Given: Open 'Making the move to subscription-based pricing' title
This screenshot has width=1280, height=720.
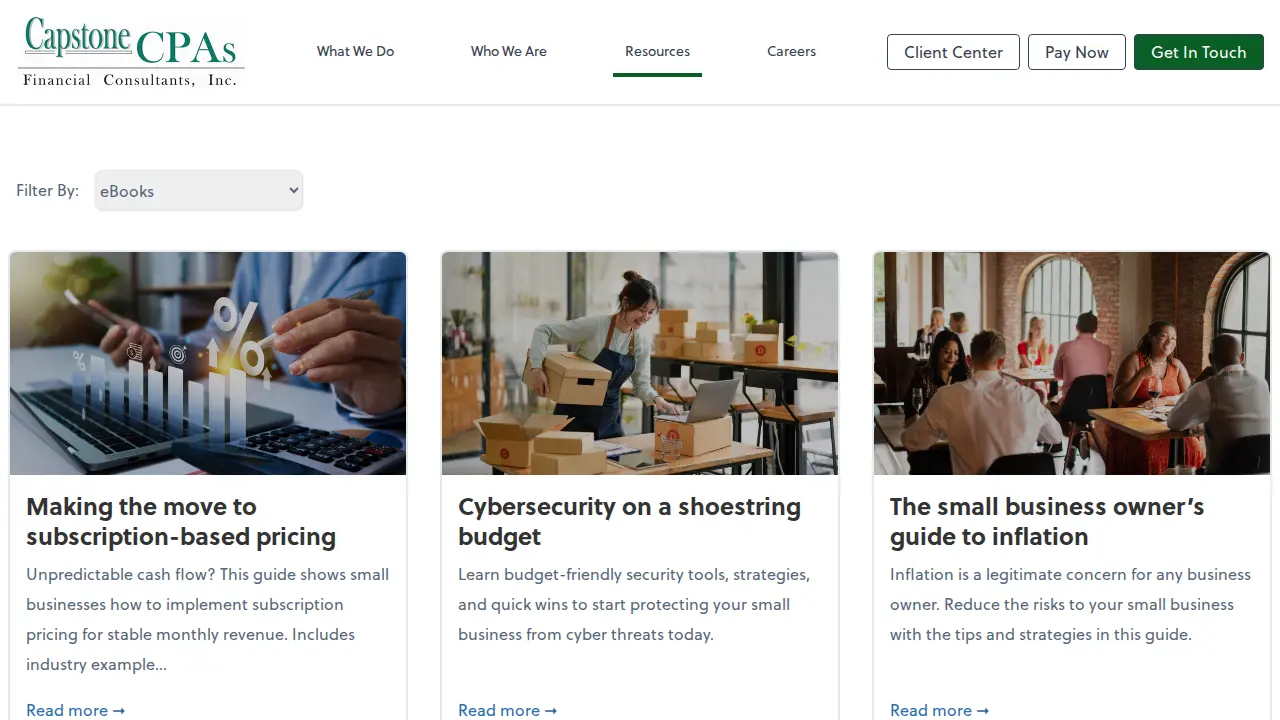Looking at the screenshot, I should pyautogui.click(x=181, y=521).
